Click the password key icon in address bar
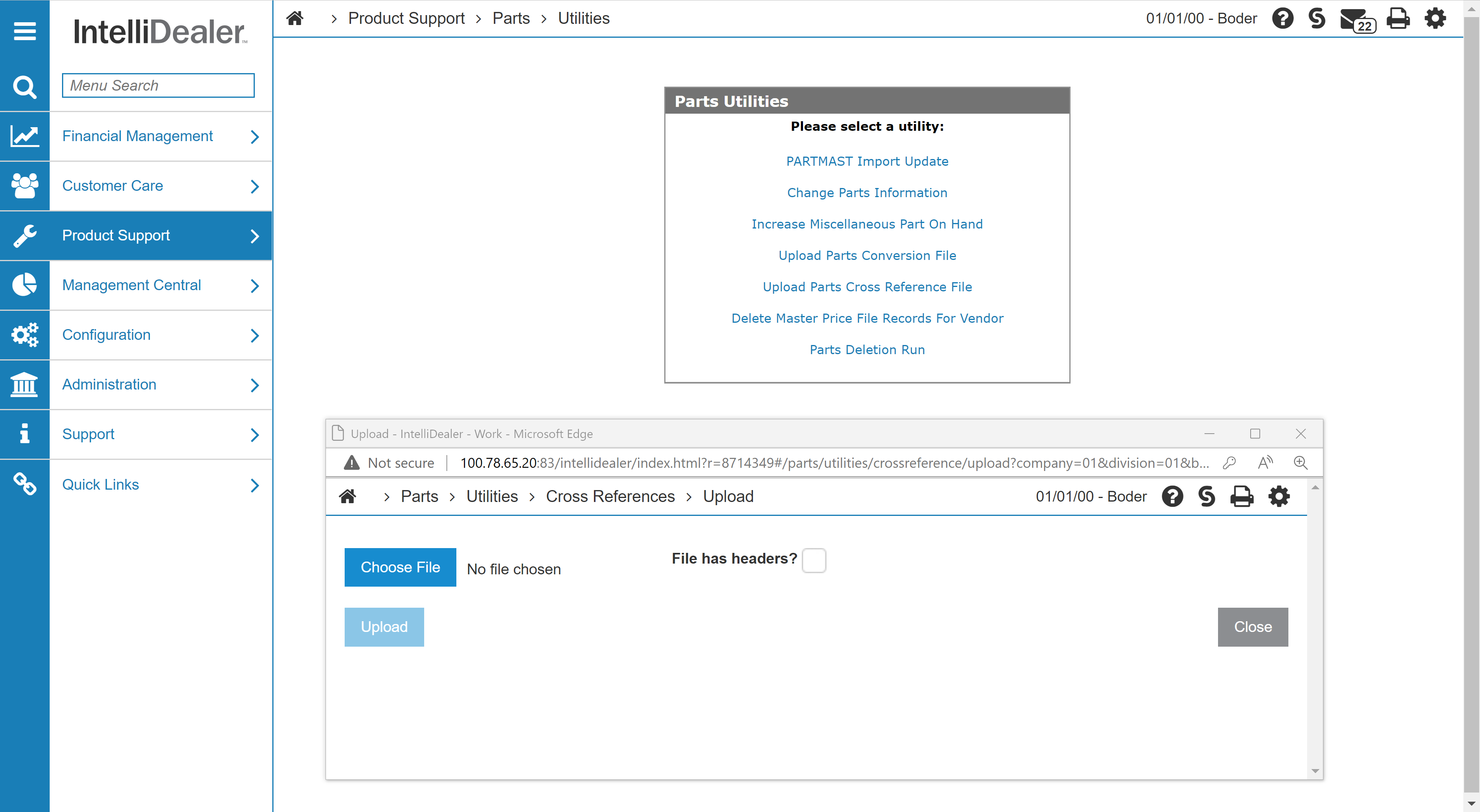The image size is (1480, 812). click(x=1230, y=463)
